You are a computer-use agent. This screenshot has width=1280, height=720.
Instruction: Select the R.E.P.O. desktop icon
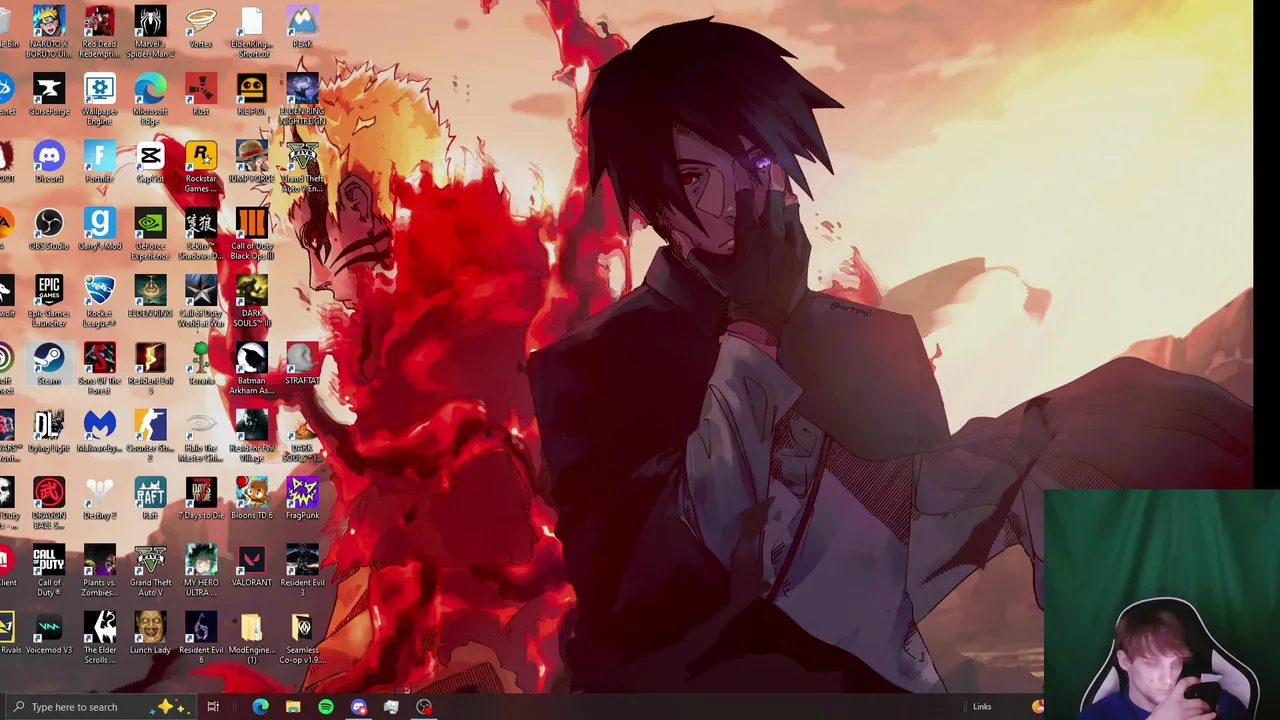[251, 94]
